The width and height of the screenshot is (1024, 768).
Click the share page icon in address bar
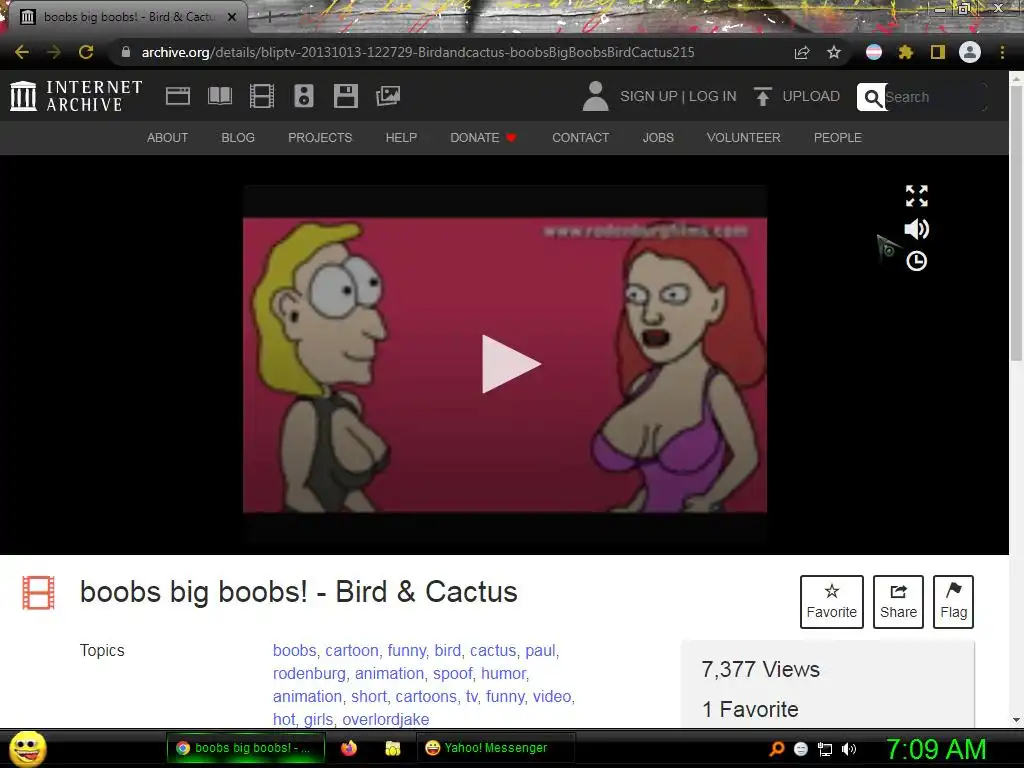click(x=802, y=52)
